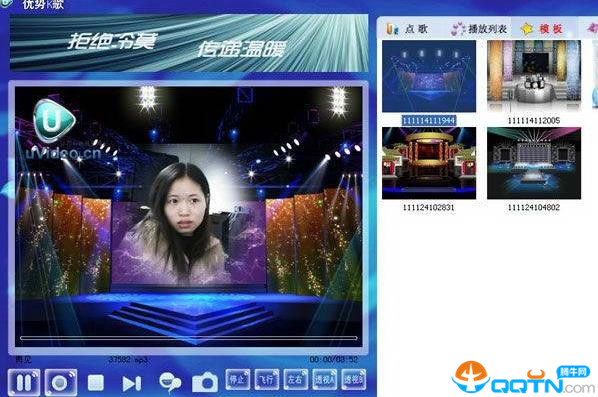598x397 pixels.
Task: Activate the last 透视 effect button
Action: (354, 379)
